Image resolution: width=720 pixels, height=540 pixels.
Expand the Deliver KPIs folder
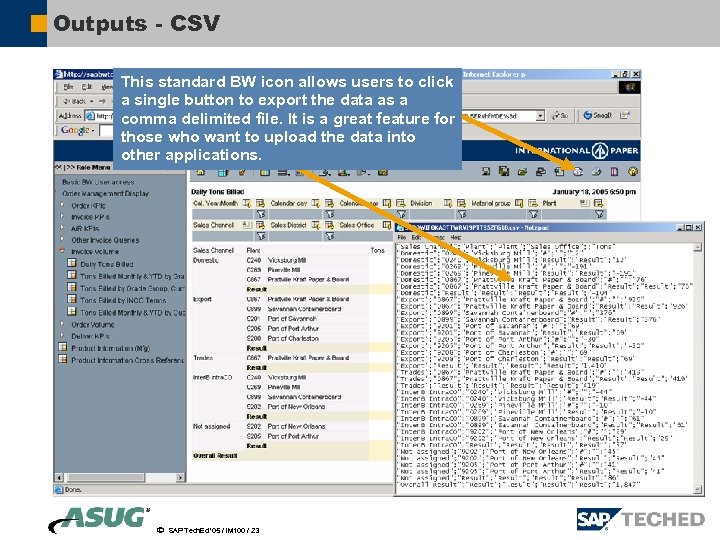(x=62, y=336)
